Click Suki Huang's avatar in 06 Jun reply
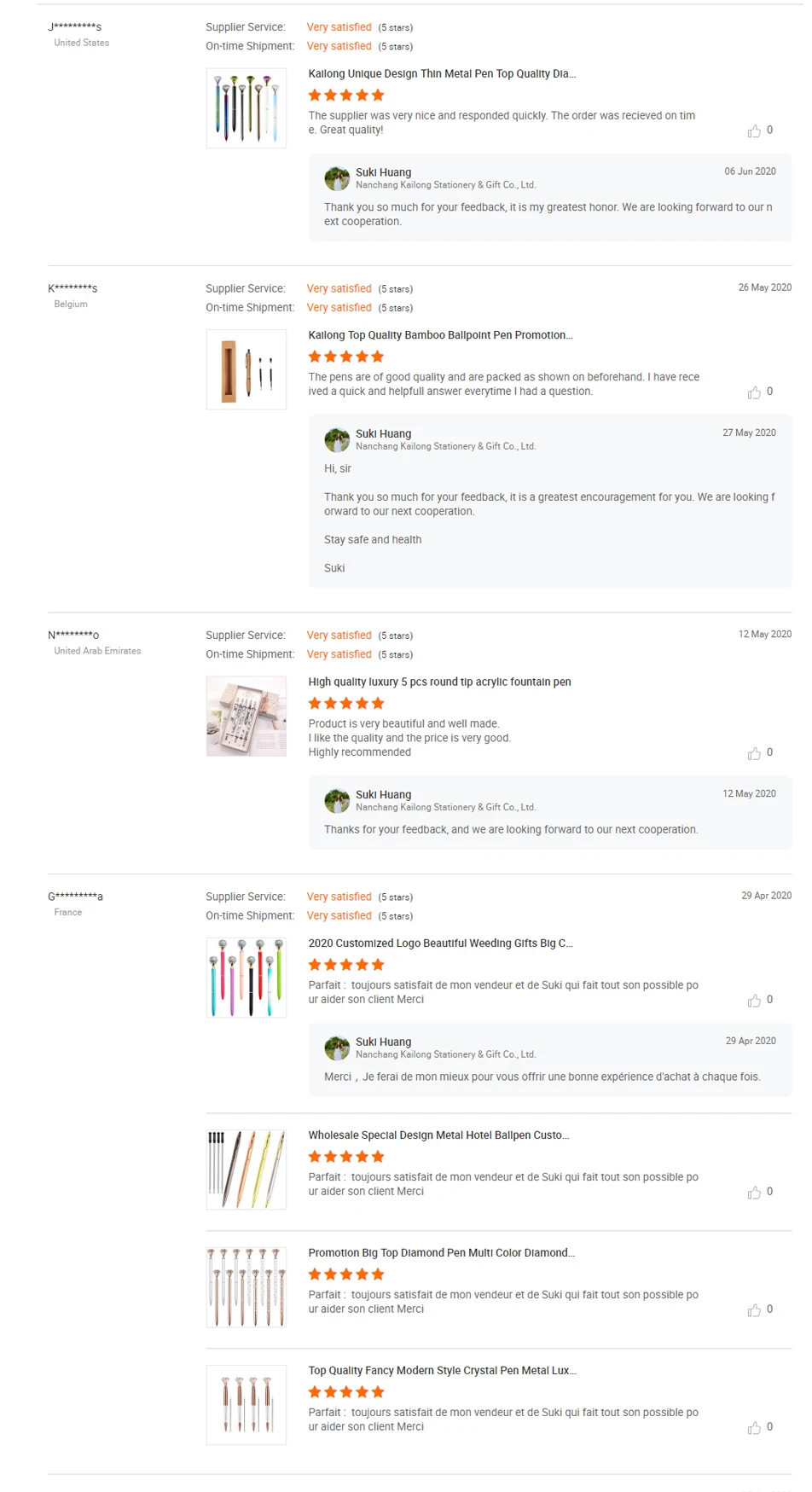The image size is (812, 1492). pos(337,178)
